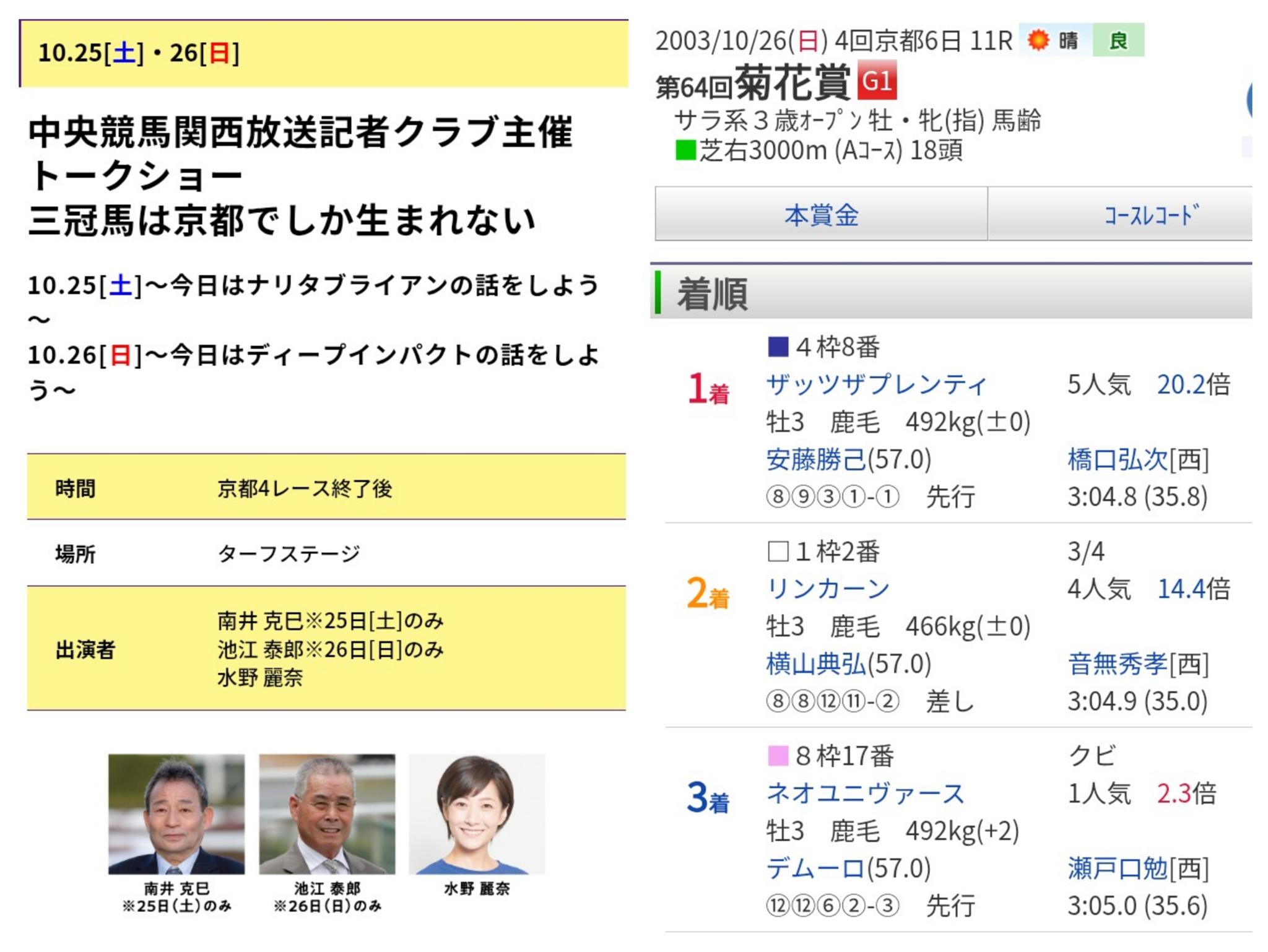Click the photo of 水野 麗奈
This screenshot has height=952, width=1268.
[477, 814]
